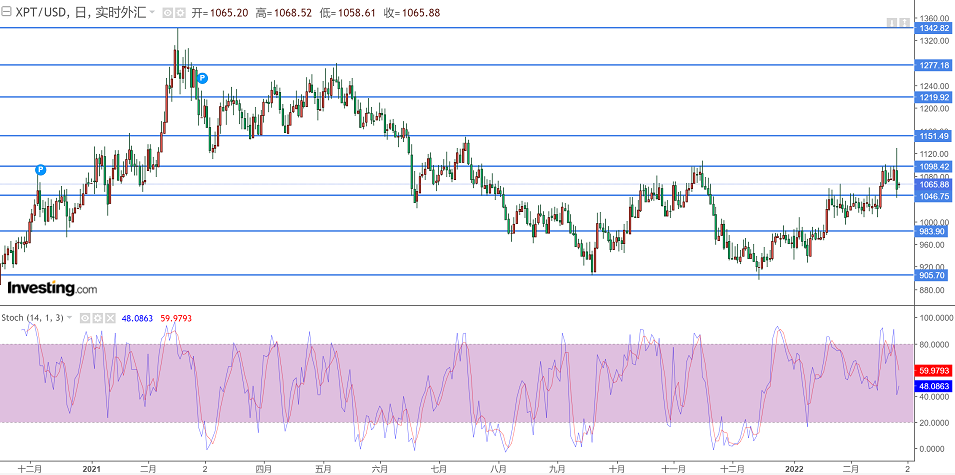
Task: Click the high price value 1068.52
Action: click(293, 13)
